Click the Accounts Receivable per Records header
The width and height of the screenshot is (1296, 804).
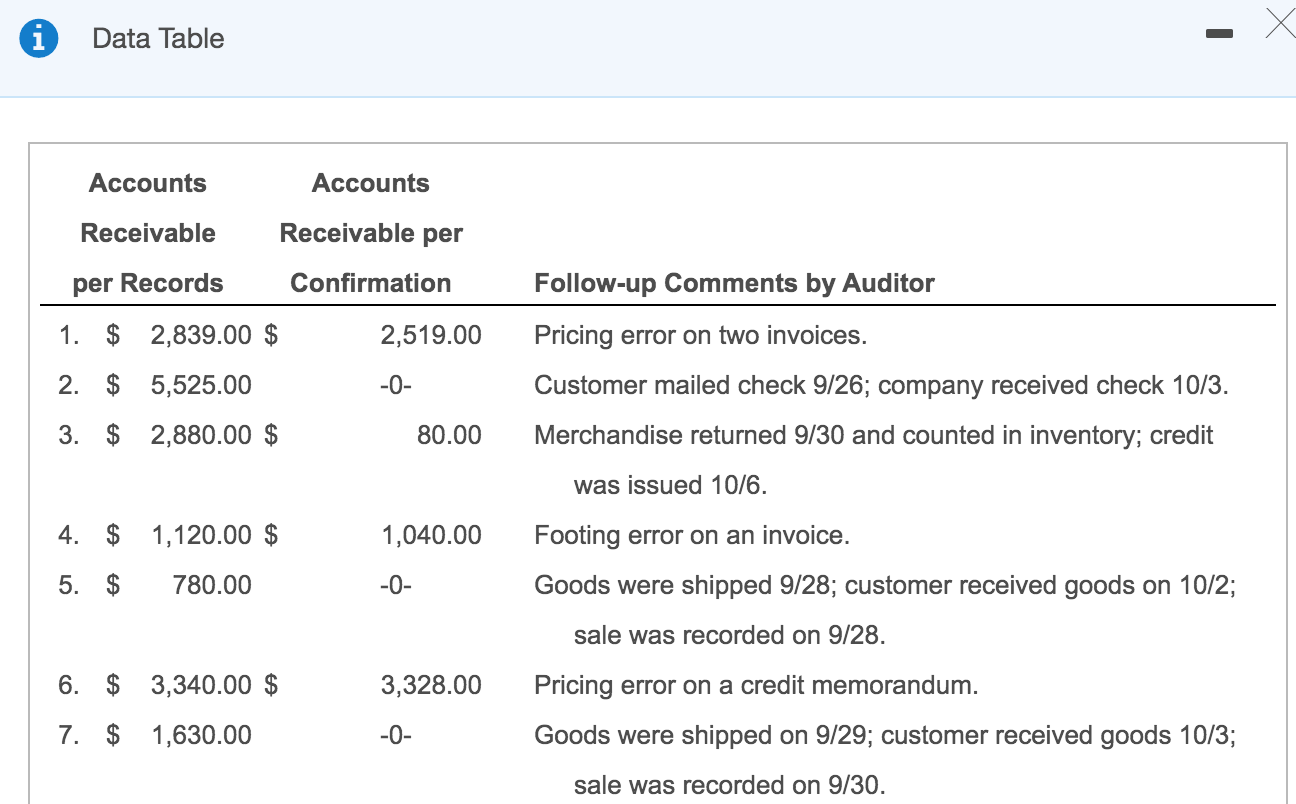147,232
